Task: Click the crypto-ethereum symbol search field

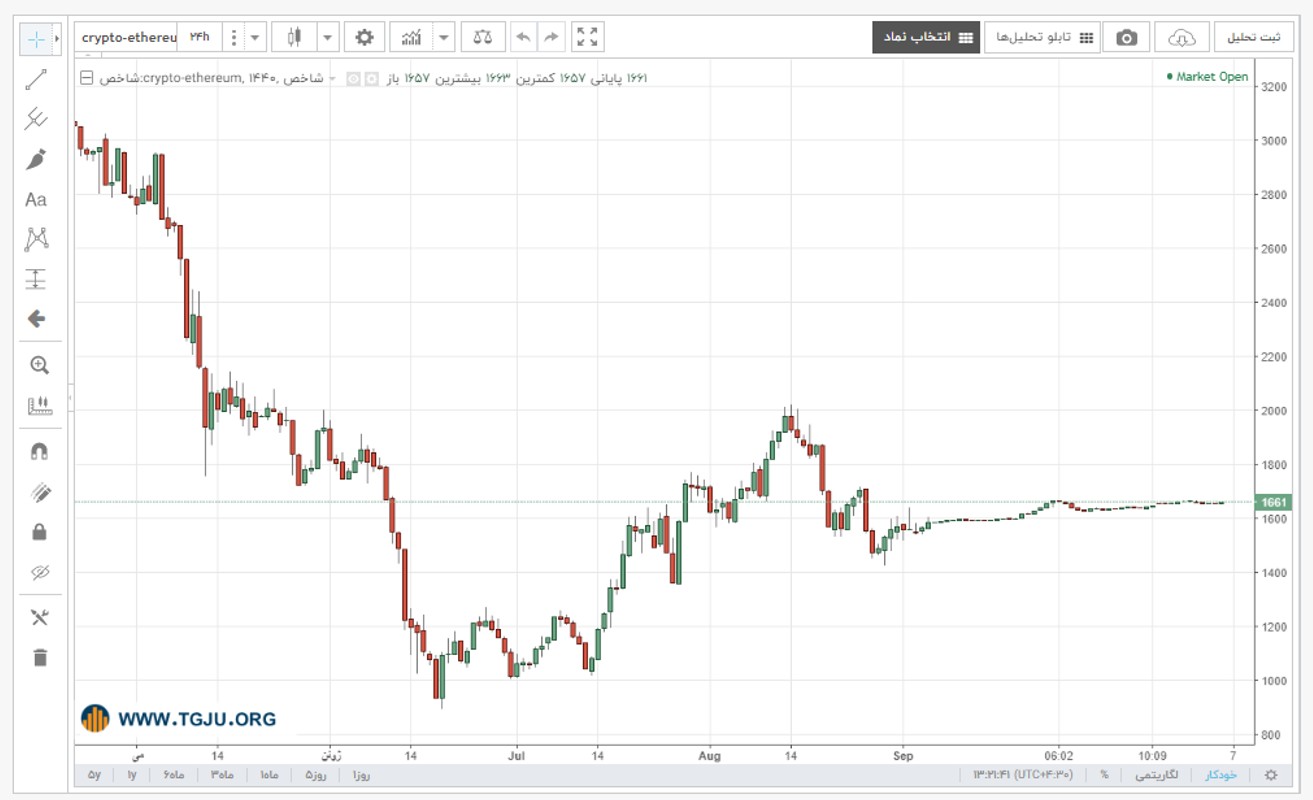Action: tap(128, 38)
